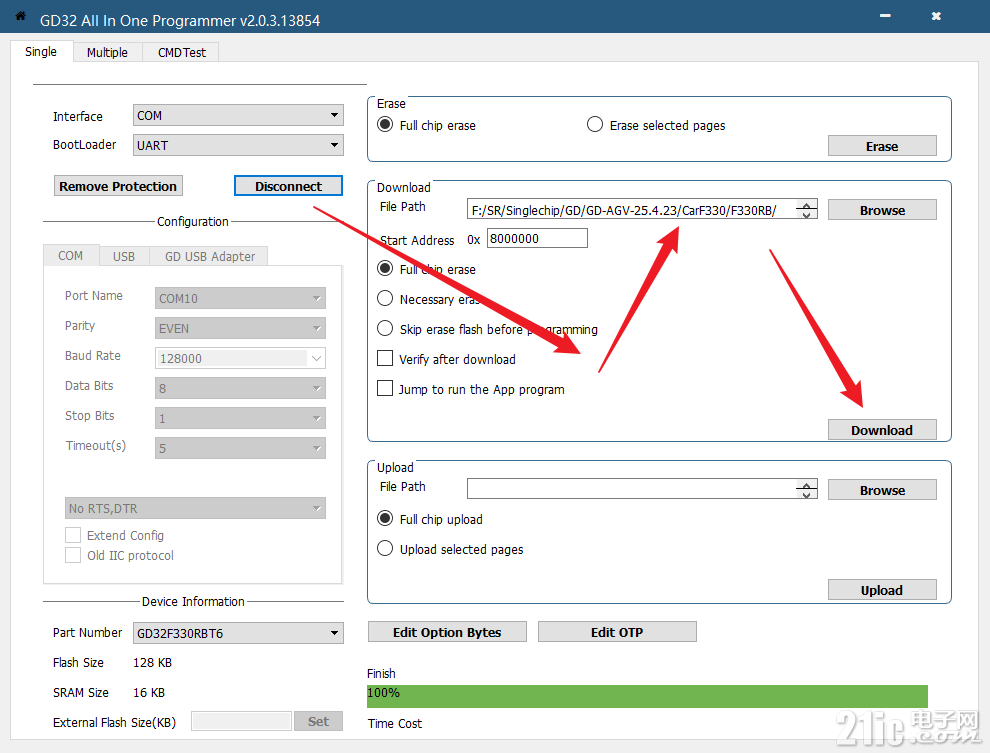Click the upload File Path spinner arrows
Viewport: 990px width, 753px height.
pos(806,489)
